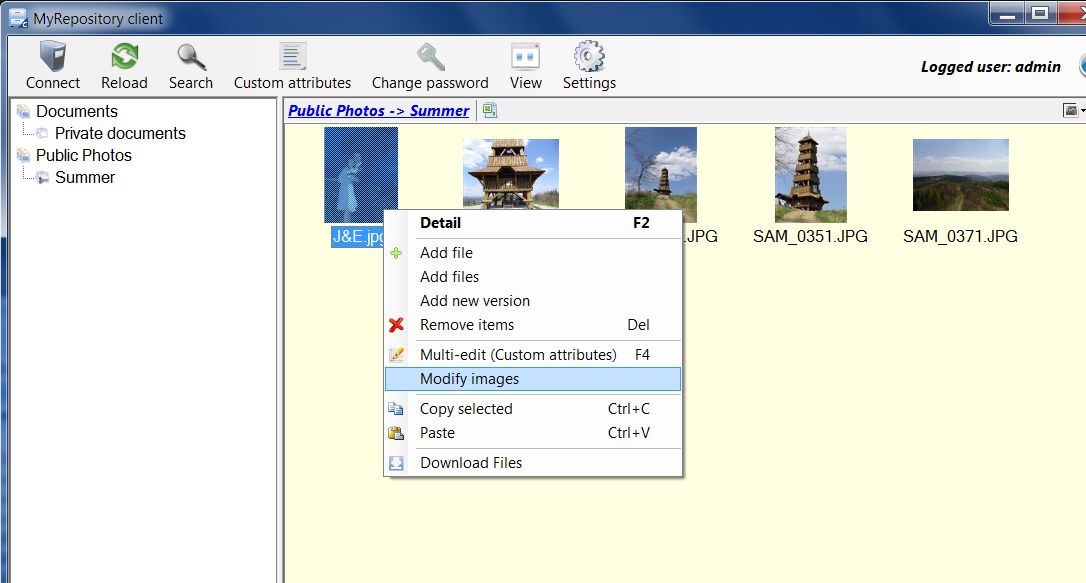Click the Private documents folder icon
Screen dimensions: 1086x583
pyautogui.click(x=42, y=133)
